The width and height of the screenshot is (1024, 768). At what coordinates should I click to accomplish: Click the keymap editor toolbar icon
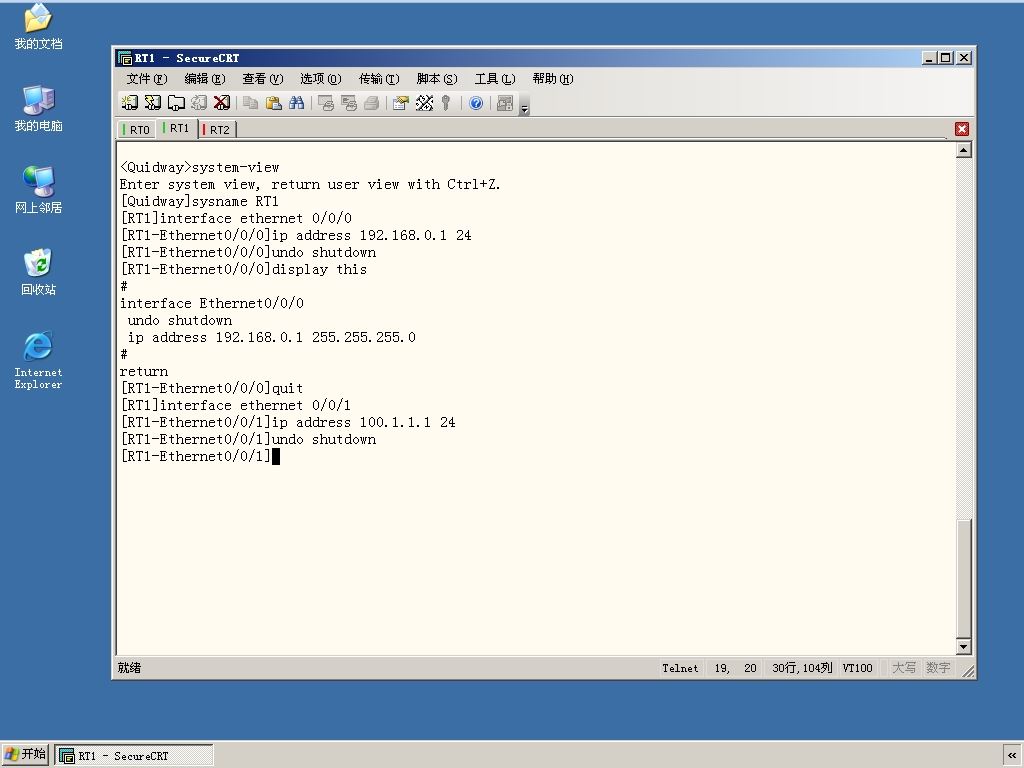tap(424, 103)
